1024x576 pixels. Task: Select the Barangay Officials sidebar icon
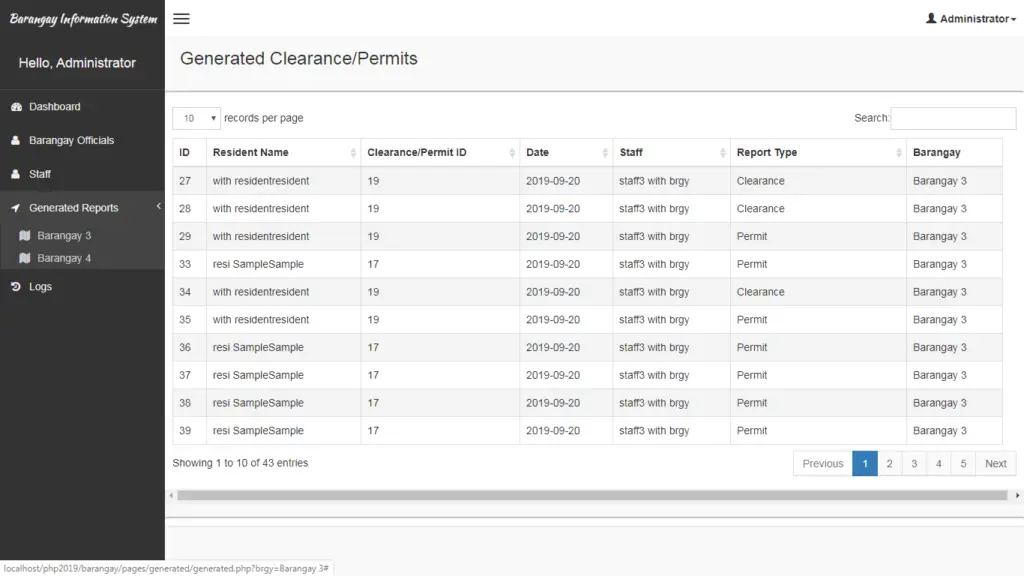[15, 140]
